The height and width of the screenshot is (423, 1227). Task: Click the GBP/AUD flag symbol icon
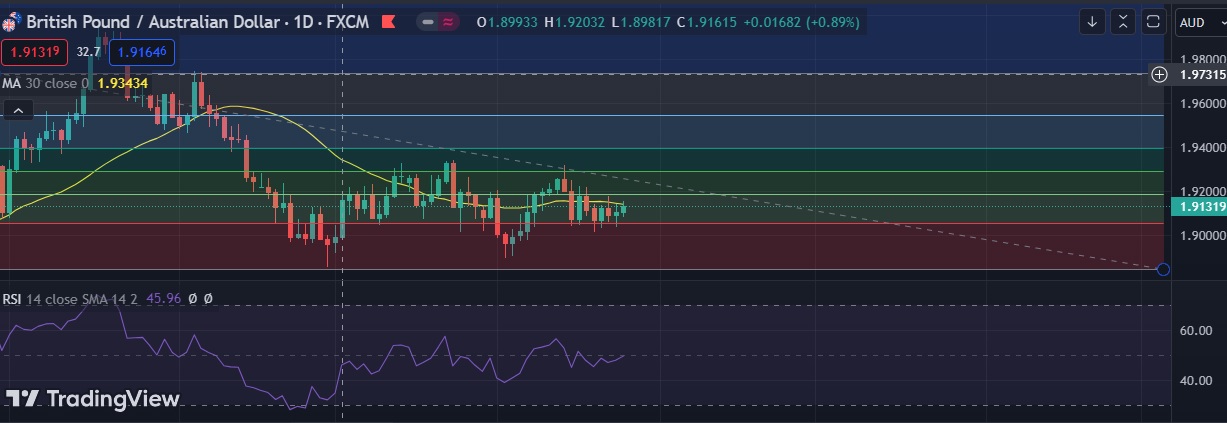11,21
